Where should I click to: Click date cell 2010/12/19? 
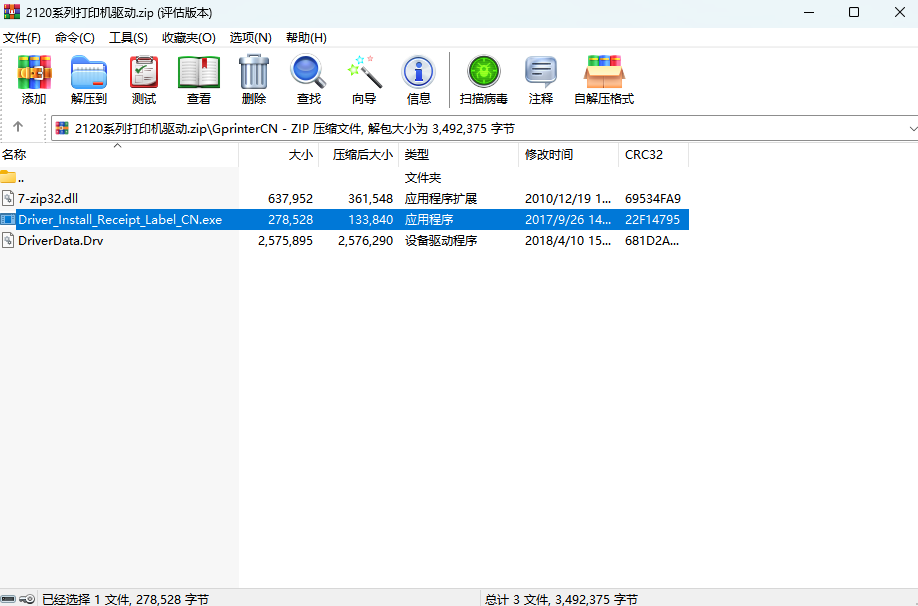(568, 198)
